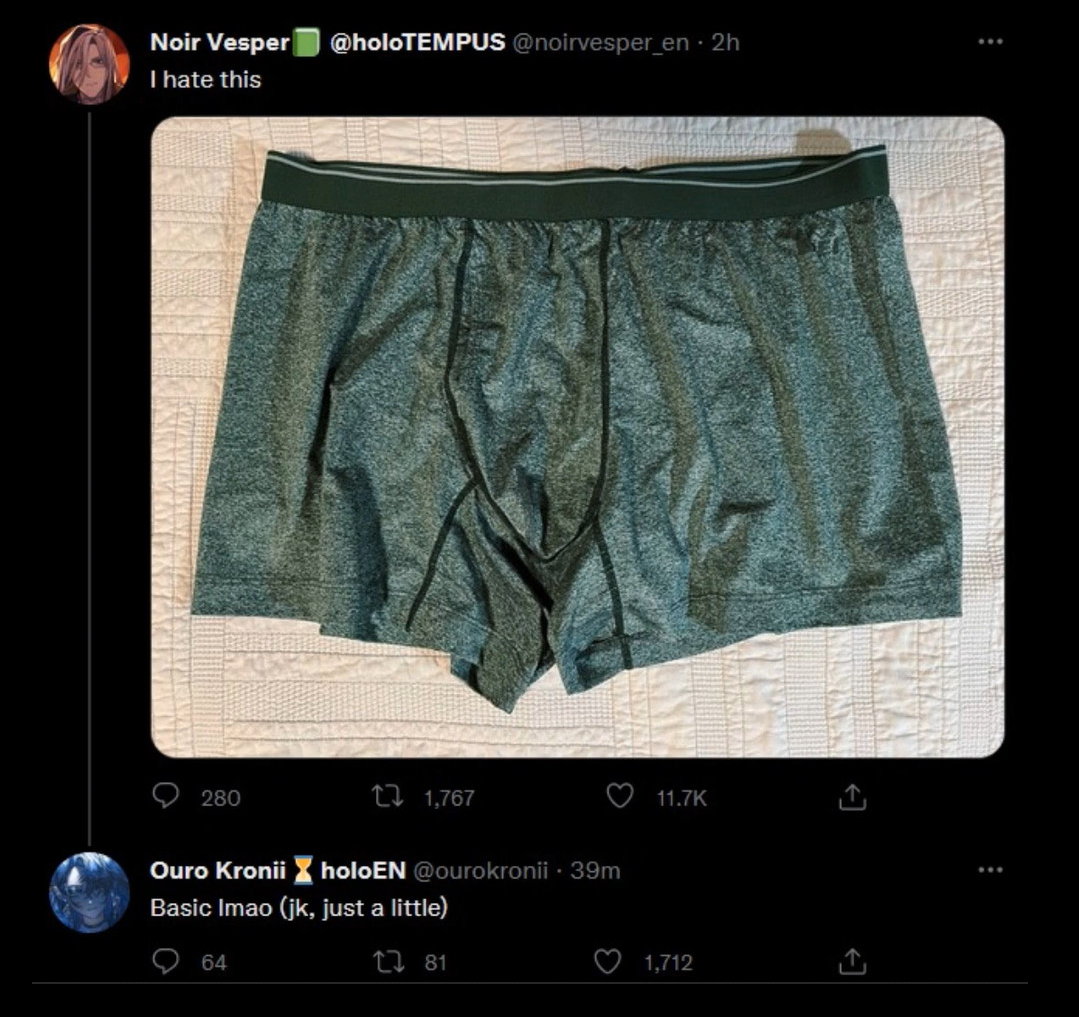Enlarge the attached boxer shorts photo
Image resolution: width=1079 pixels, height=1017 pixels.
click(577, 437)
